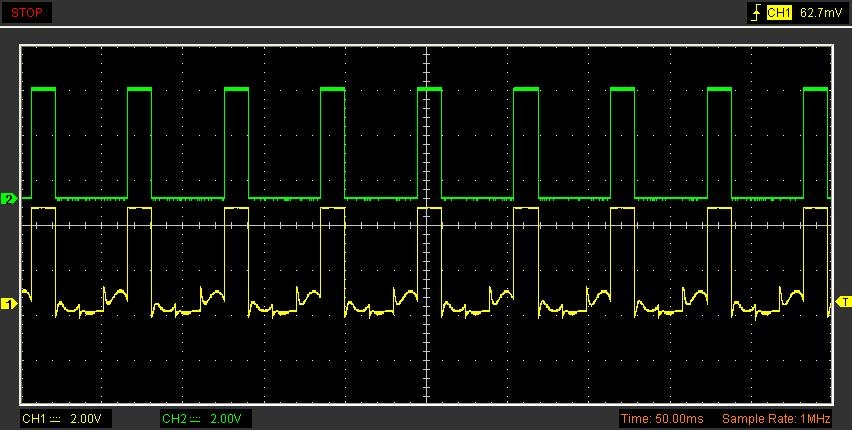The height and width of the screenshot is (430, 852).
Task: Click the Sample Rate: 1MHz readout
Action: click(776, 419)
